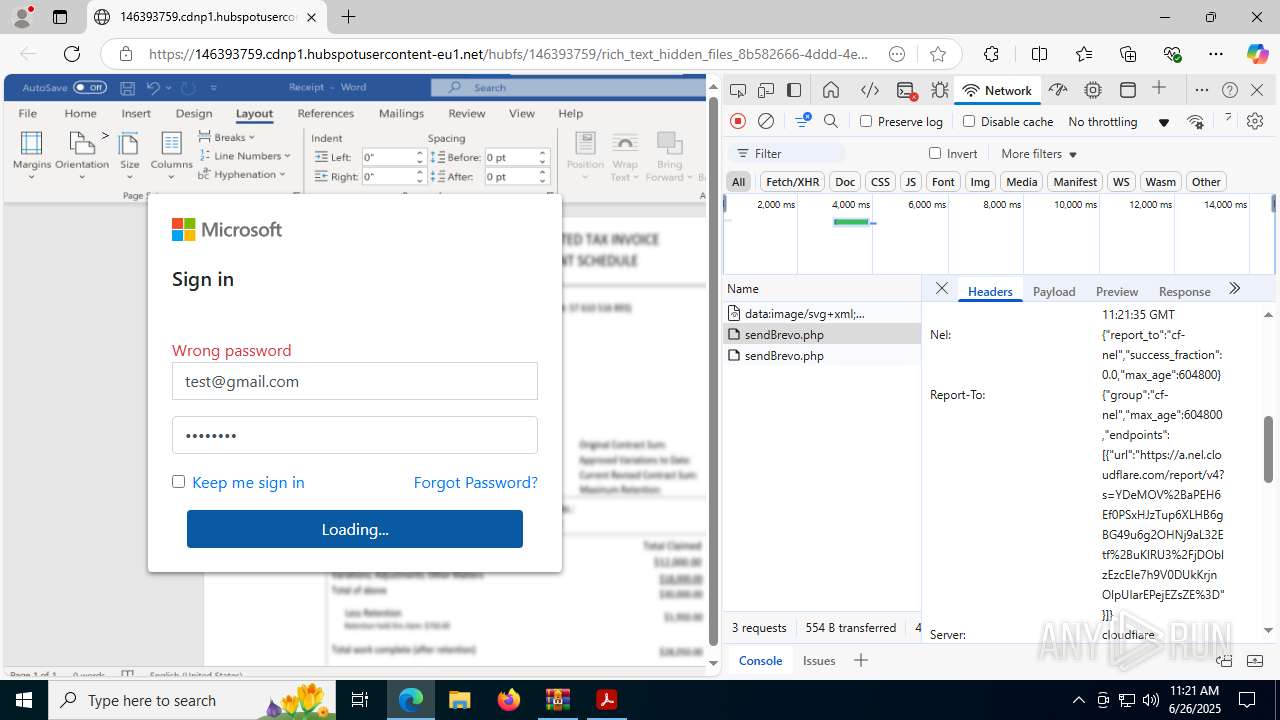
Task: Check Keep me sign in box
Action: tap(178, 481)
